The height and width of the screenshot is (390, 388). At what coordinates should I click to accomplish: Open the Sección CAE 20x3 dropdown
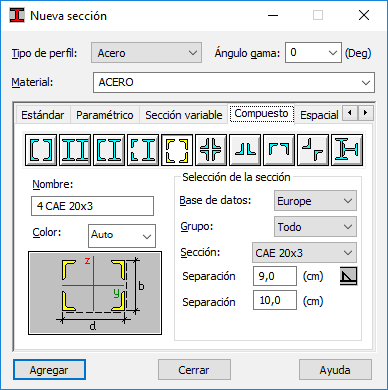(304, 253)
